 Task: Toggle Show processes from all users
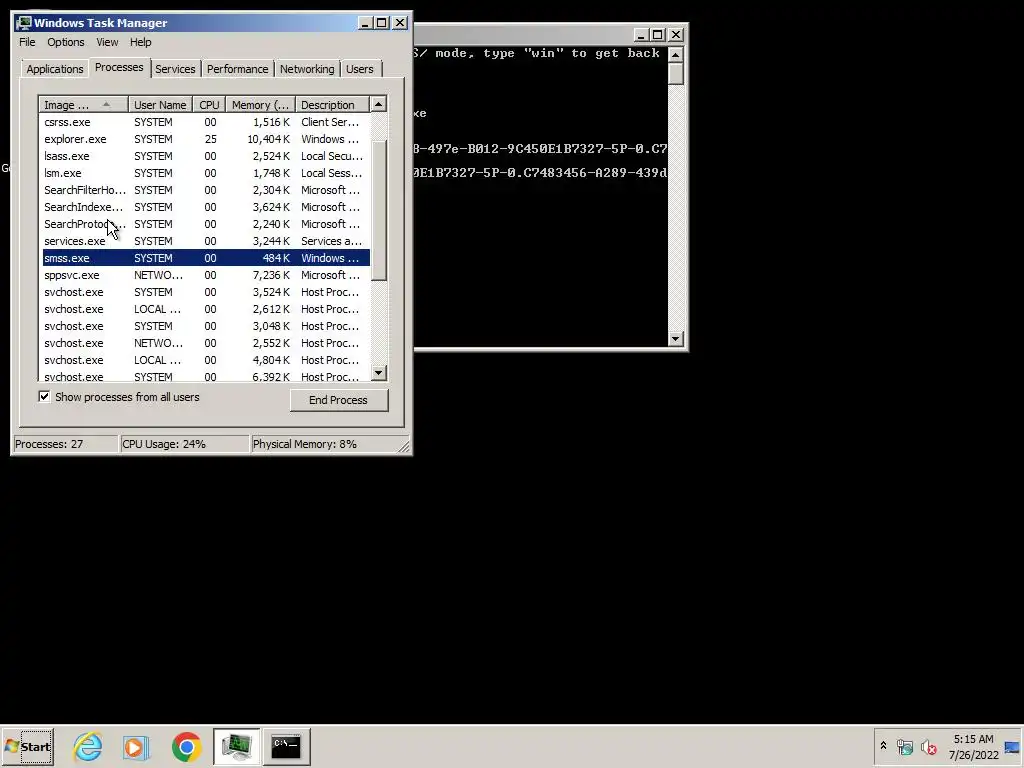tap(44, 396)
